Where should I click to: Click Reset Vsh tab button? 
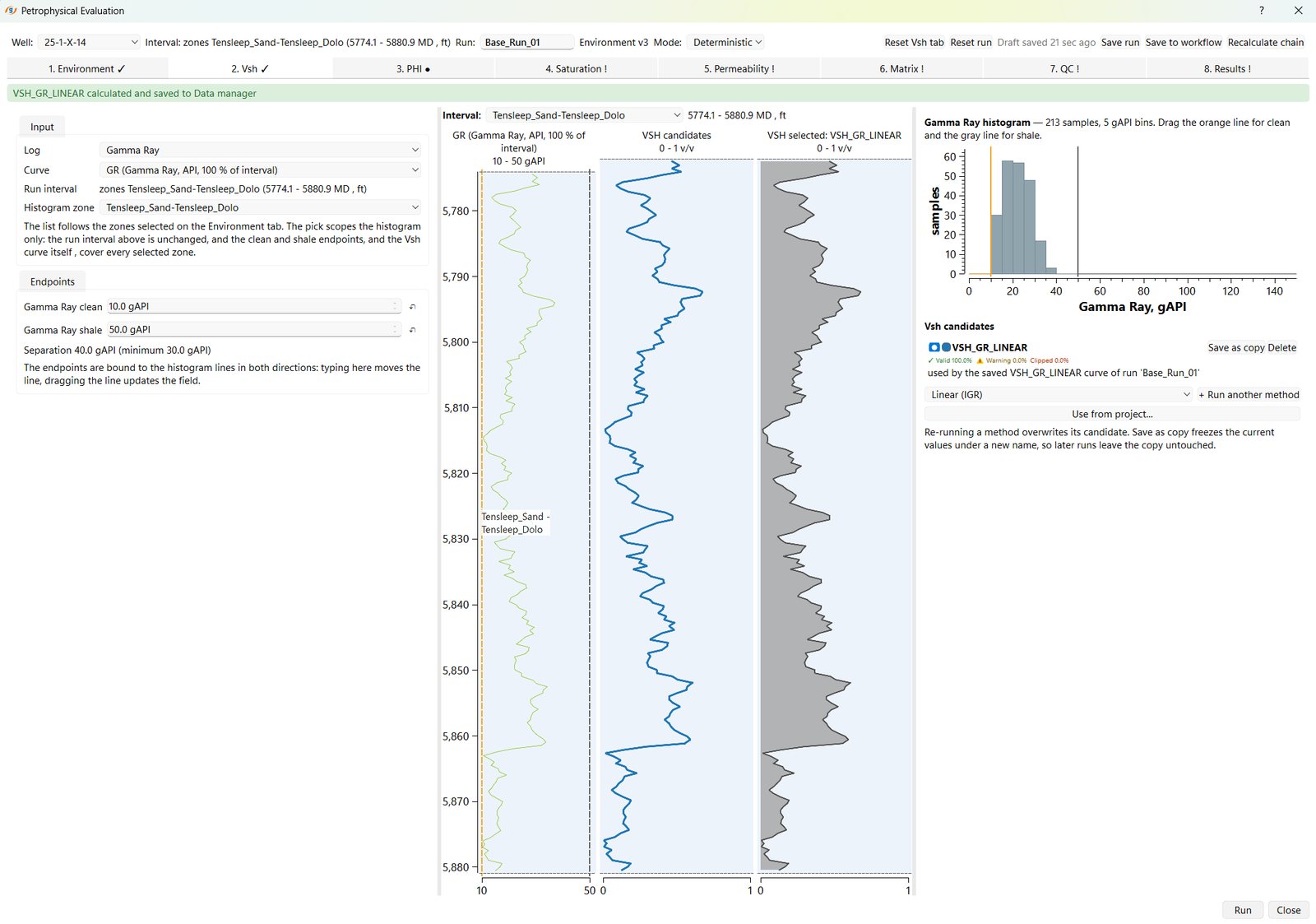pyautogui.click(x=914, y=43)
